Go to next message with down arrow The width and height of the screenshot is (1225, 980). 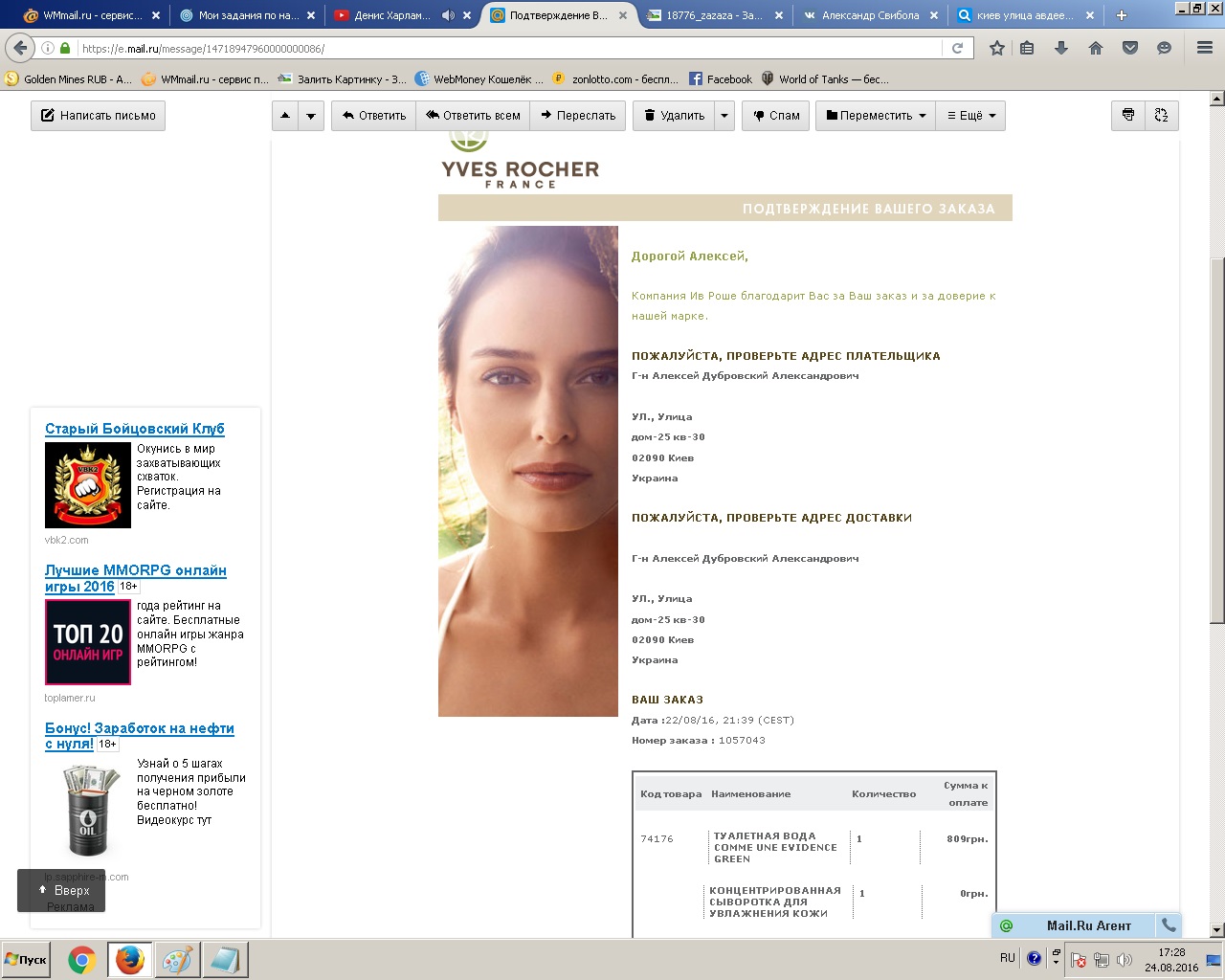pyautogui.click(x=311, y=116)
